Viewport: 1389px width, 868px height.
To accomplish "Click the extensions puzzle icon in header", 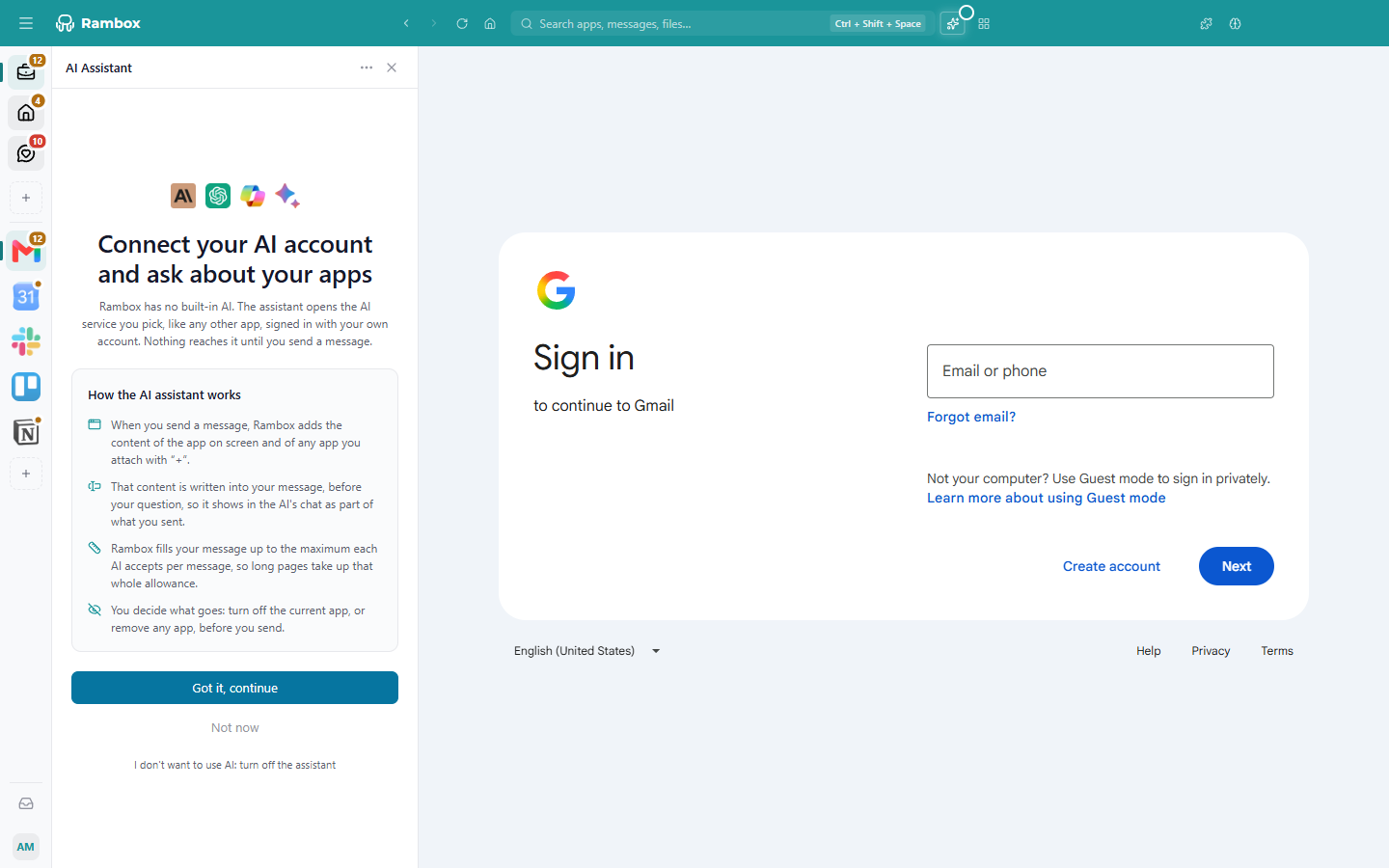I will [1206, 23].
